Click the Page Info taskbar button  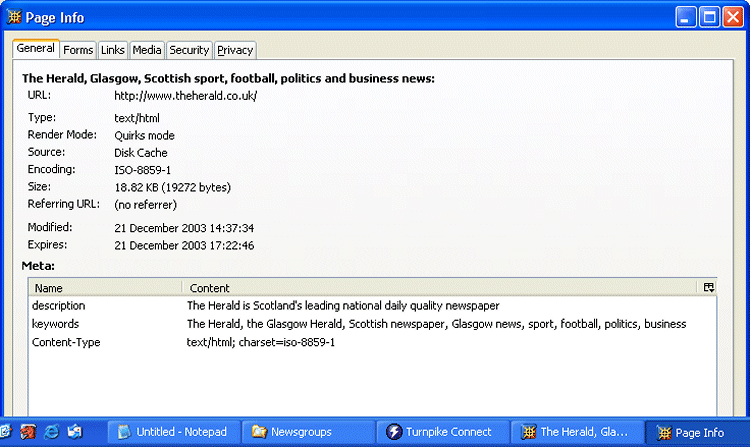pos(697,432)
